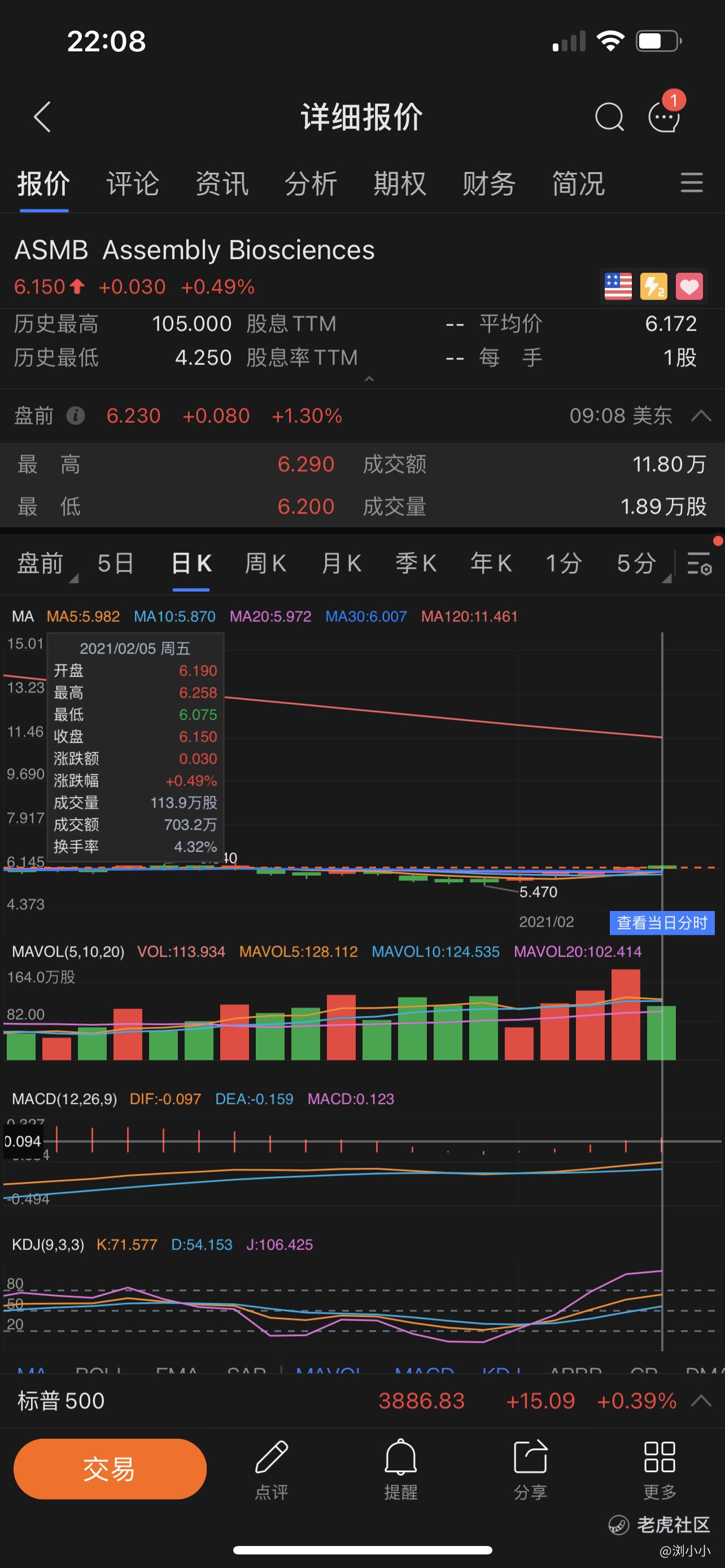The image size is (725, 1568).
Task: Tap the 查看当日分时 button
Action: [x=662, y=923]
